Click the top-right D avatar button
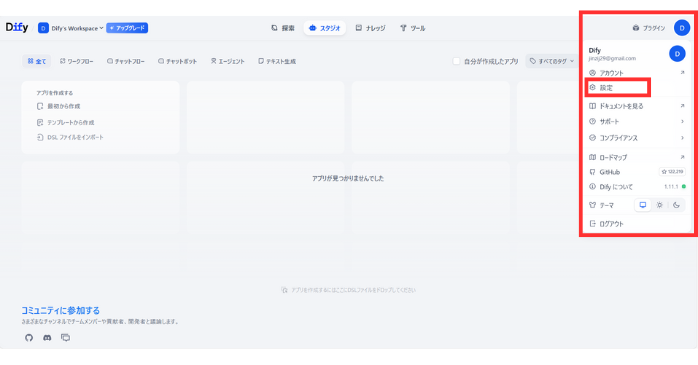 pos(682,28)
